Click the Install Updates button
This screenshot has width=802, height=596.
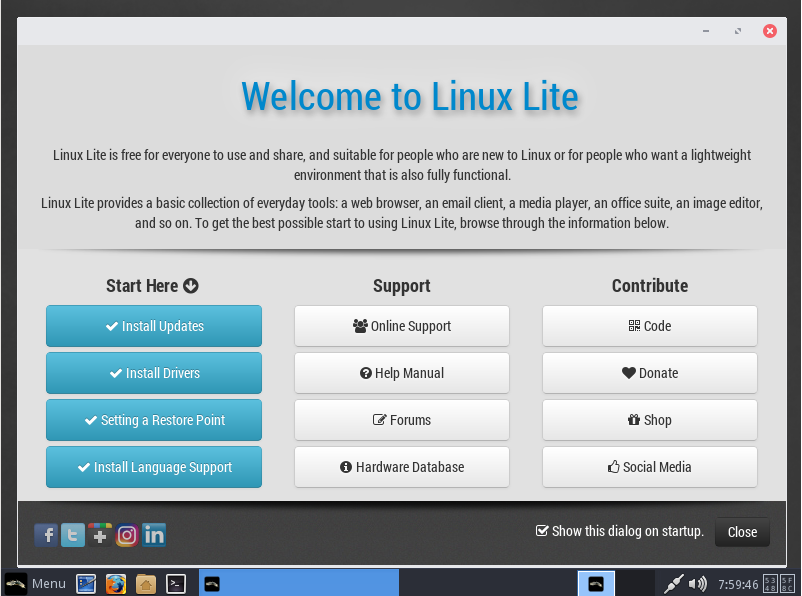point(154,326)
